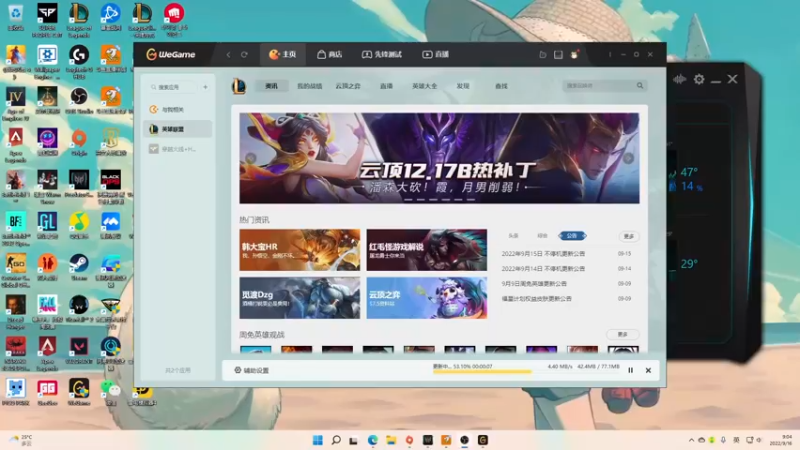Open the 2022年9月15日 不停机更新公告 entry
The image size is (800, 450).
tap(543, 254)
